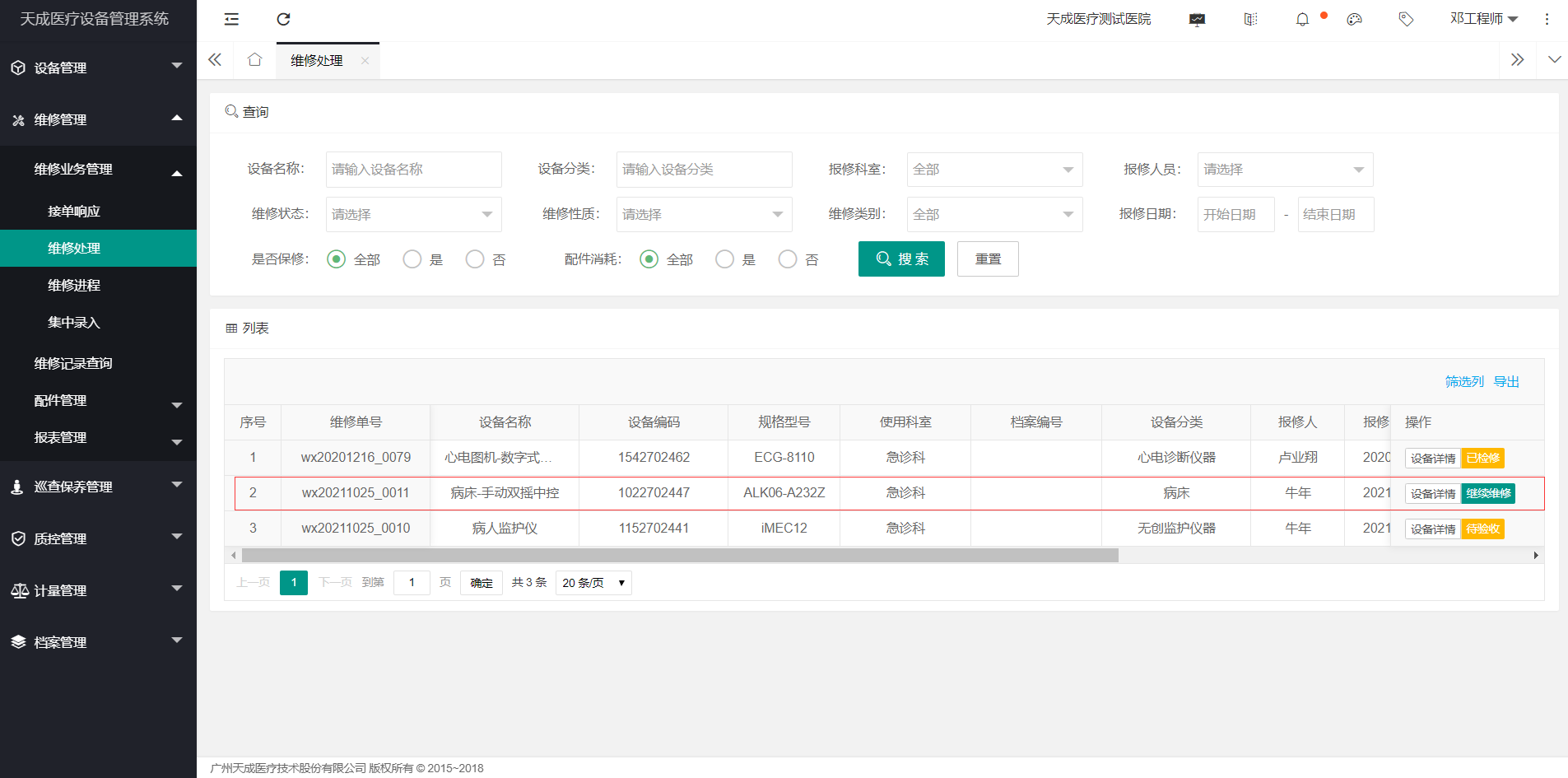Click the 设备管理 cube icon
This screenshot has height=778, width=1568.
point(18,68)
